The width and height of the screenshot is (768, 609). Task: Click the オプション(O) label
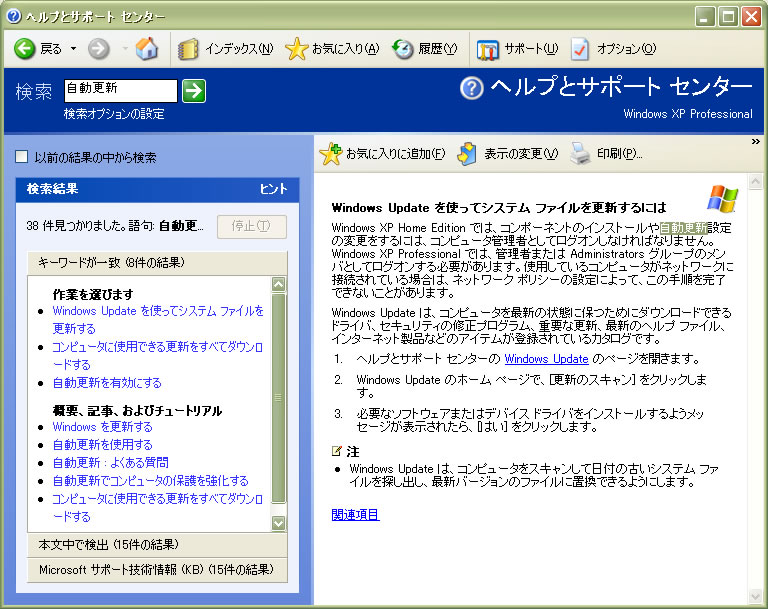[x=626, y=49]
